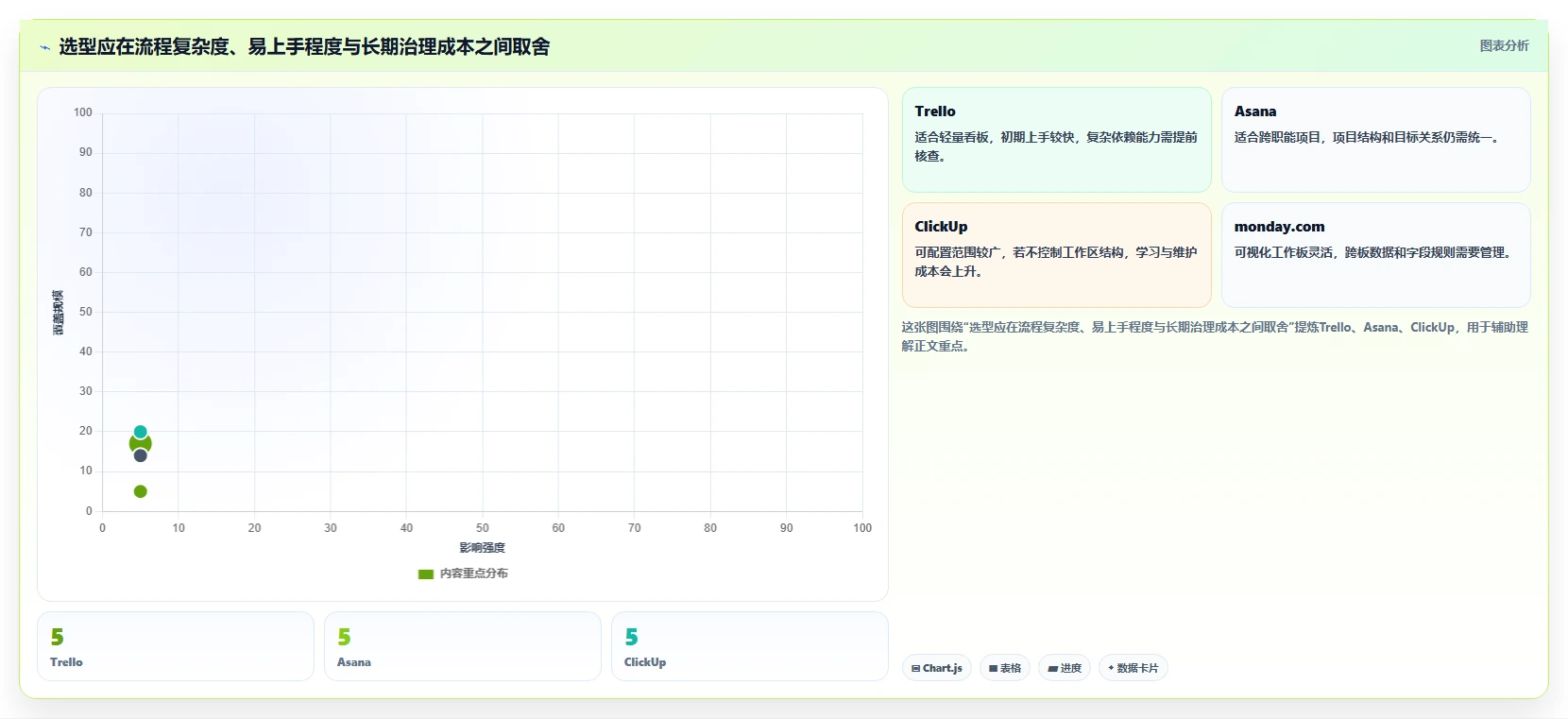
Task: Click the y-axis tick label 100
Action: (x=83, y=112)
